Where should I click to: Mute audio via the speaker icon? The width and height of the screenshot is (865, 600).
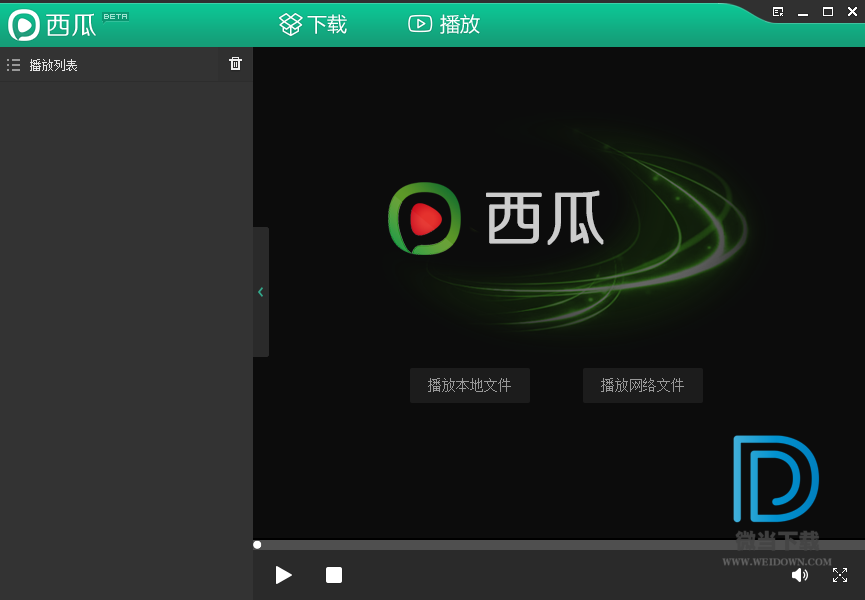[799, 575]
